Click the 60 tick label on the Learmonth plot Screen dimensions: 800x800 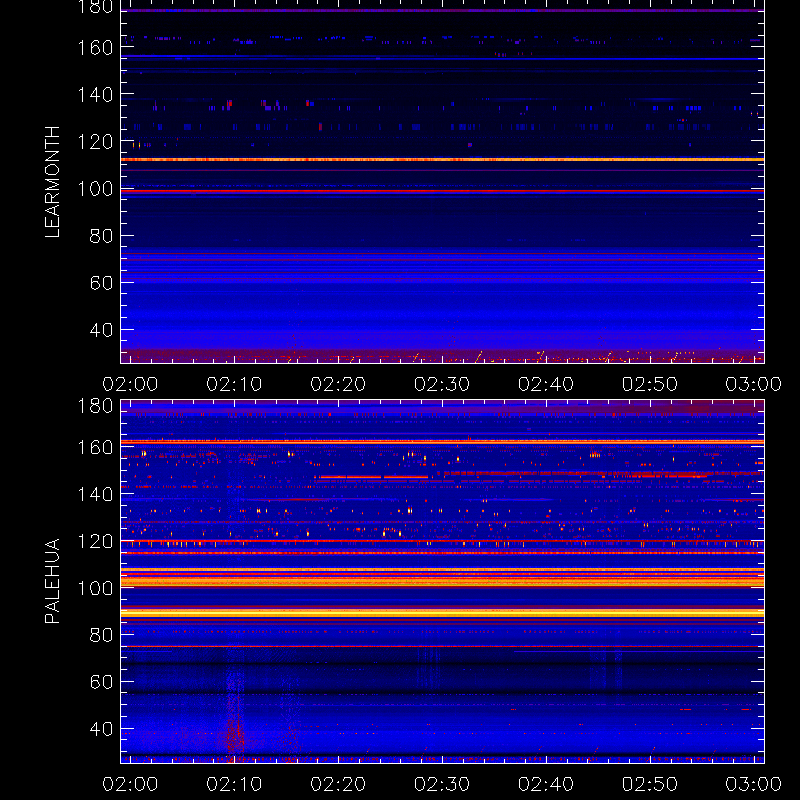(101, 283)
